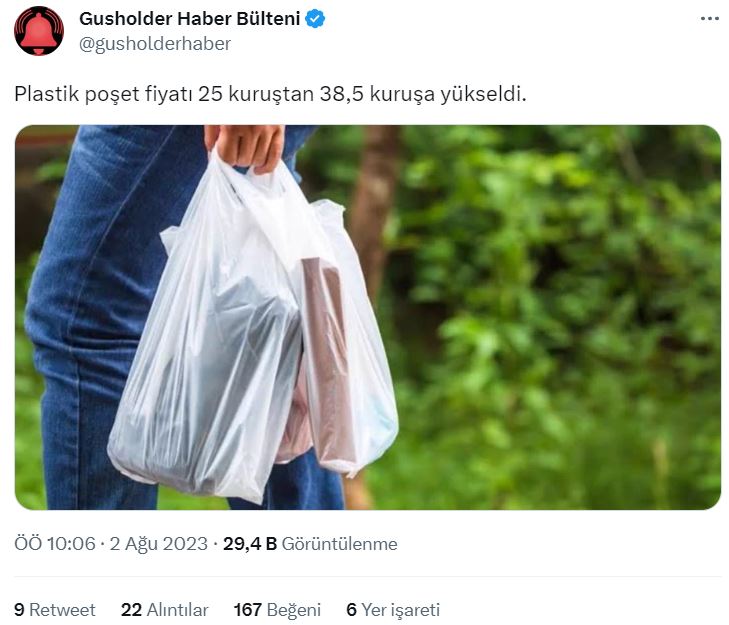Click the ÖÖ 10:06 timestamp

(55, 544)
